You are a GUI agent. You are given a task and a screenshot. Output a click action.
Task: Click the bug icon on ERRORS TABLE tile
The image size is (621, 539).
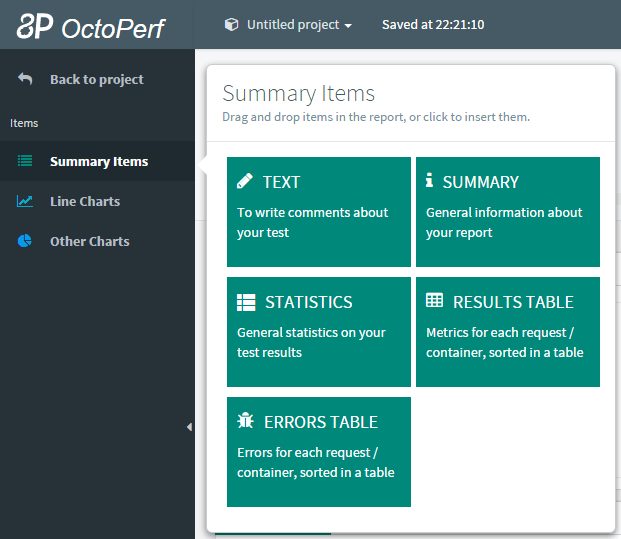click(246, 421)
